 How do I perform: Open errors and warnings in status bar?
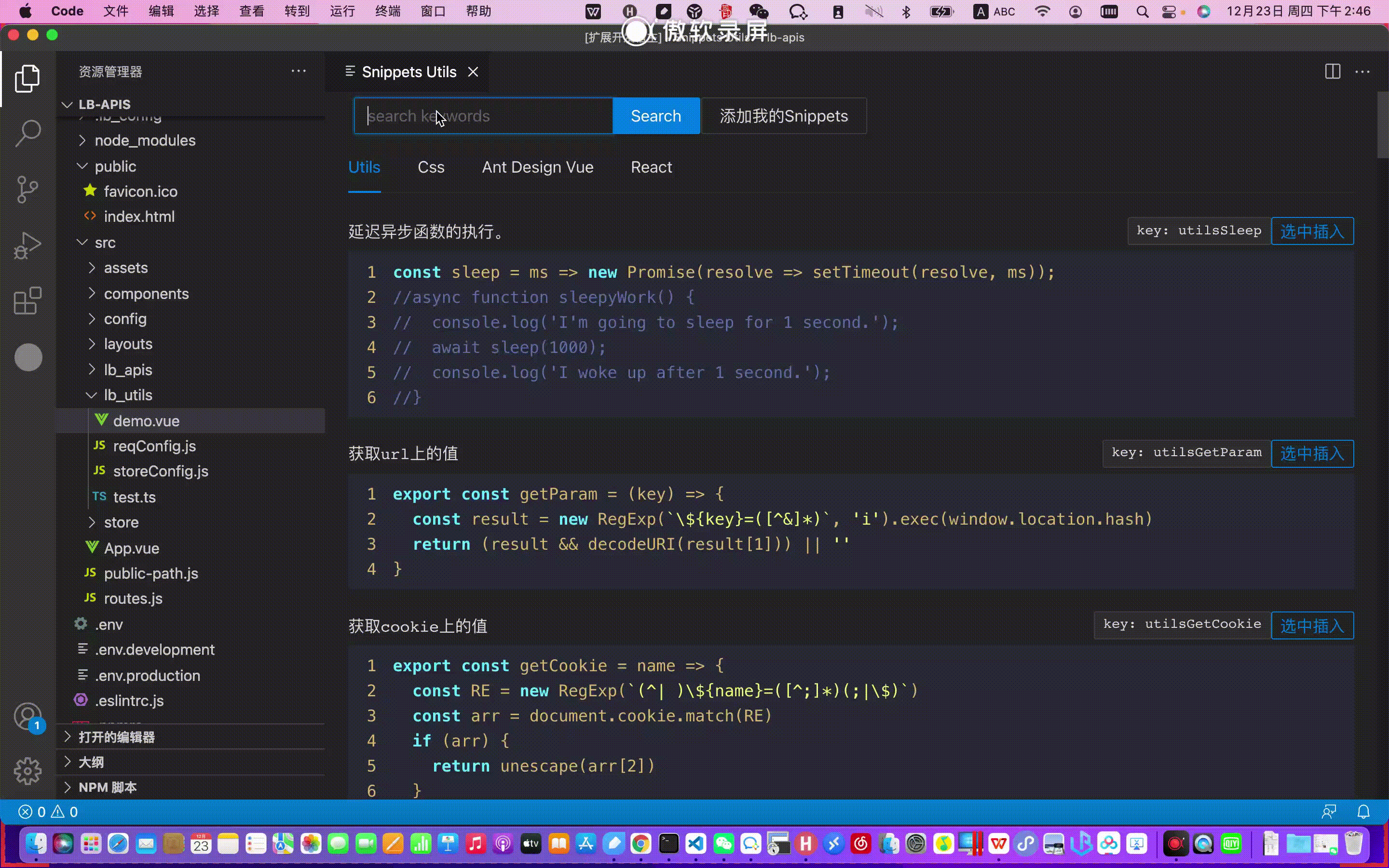pyautogui.click(x=48, y=812)
